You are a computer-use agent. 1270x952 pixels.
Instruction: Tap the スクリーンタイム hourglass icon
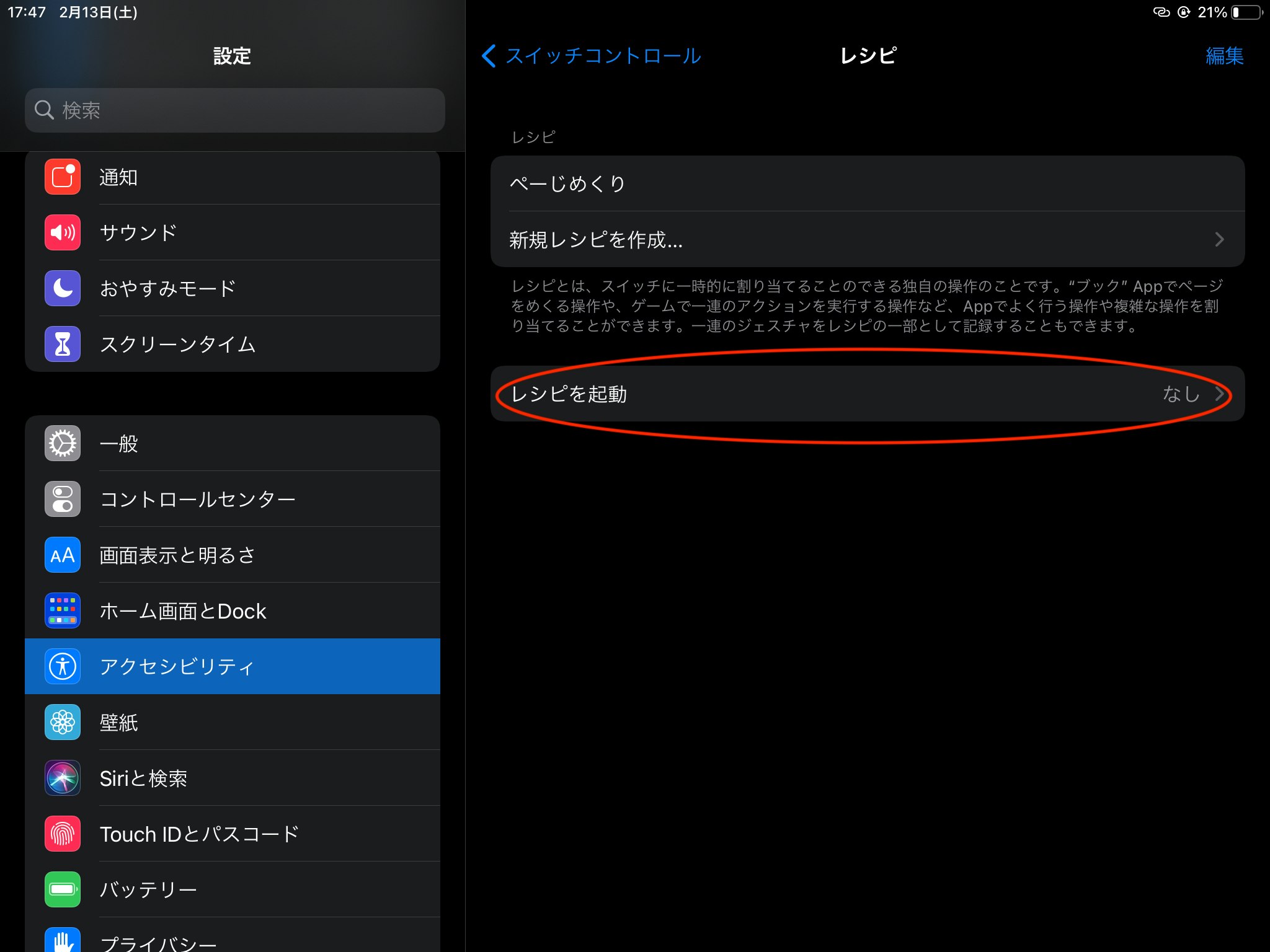[x=63, y=344]
